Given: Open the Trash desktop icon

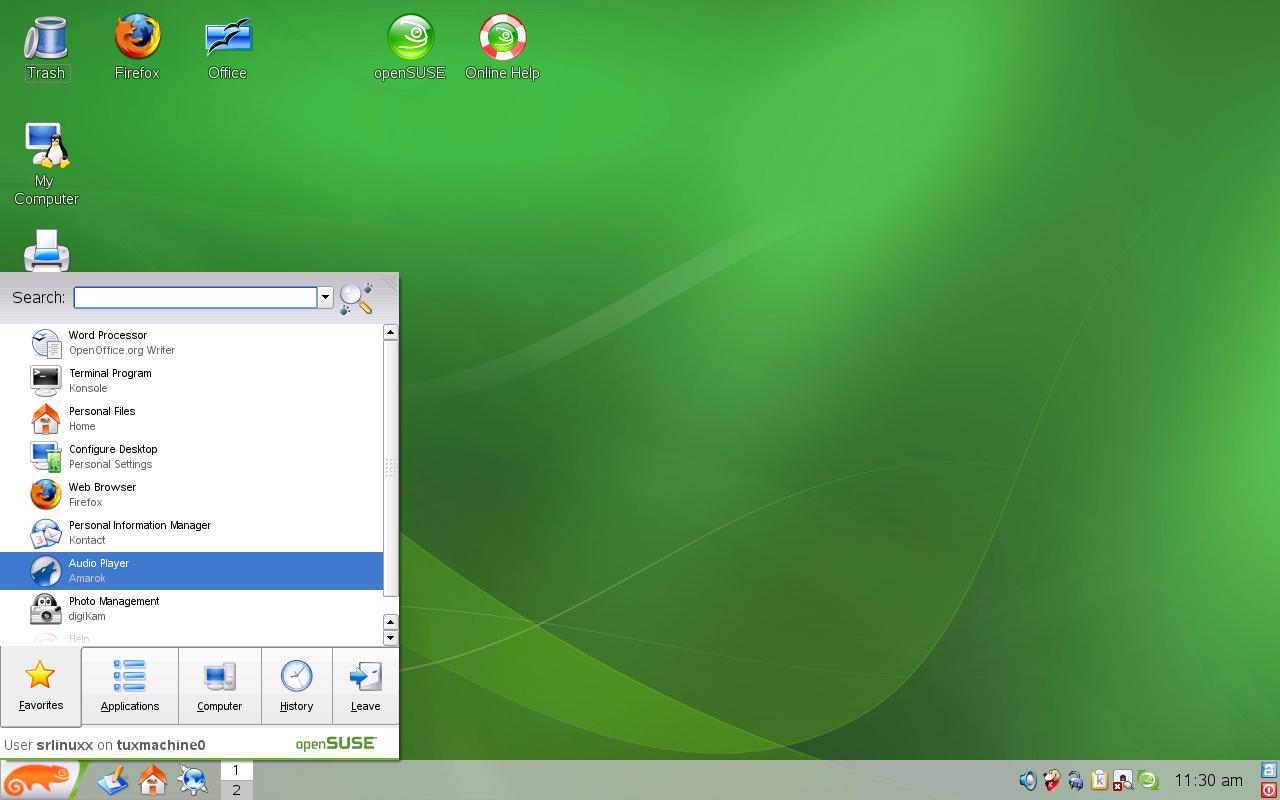Looking at the screenshot, I should pyautogui.click(x=46, y=47).
